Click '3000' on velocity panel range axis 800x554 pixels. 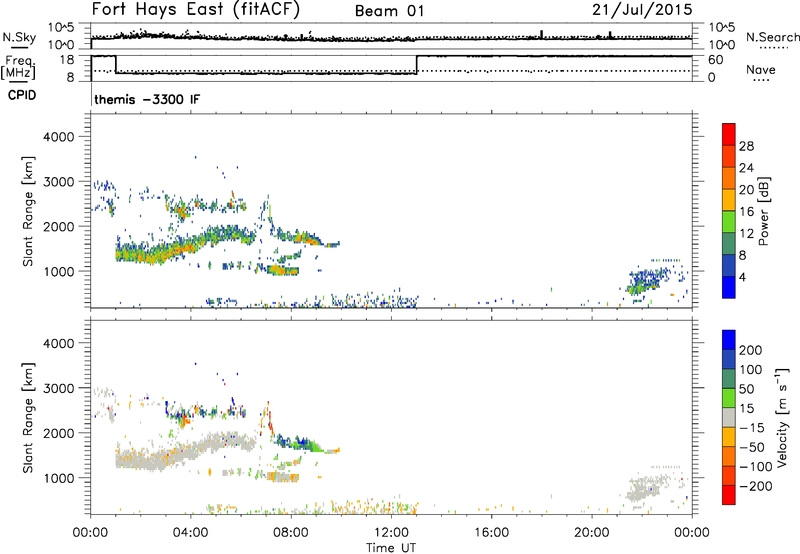(59, 388)
